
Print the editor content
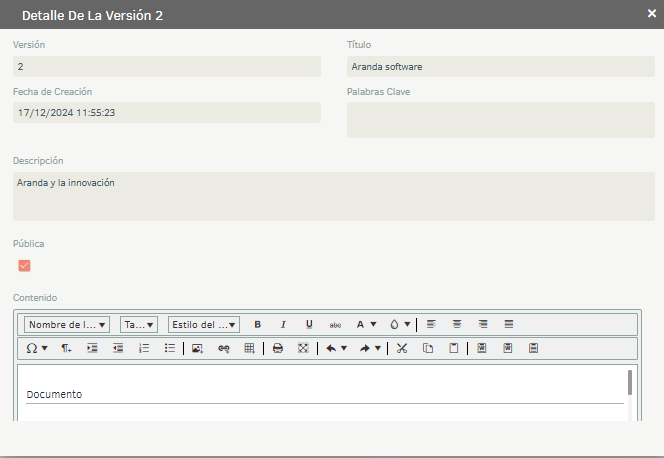(278, 348)
